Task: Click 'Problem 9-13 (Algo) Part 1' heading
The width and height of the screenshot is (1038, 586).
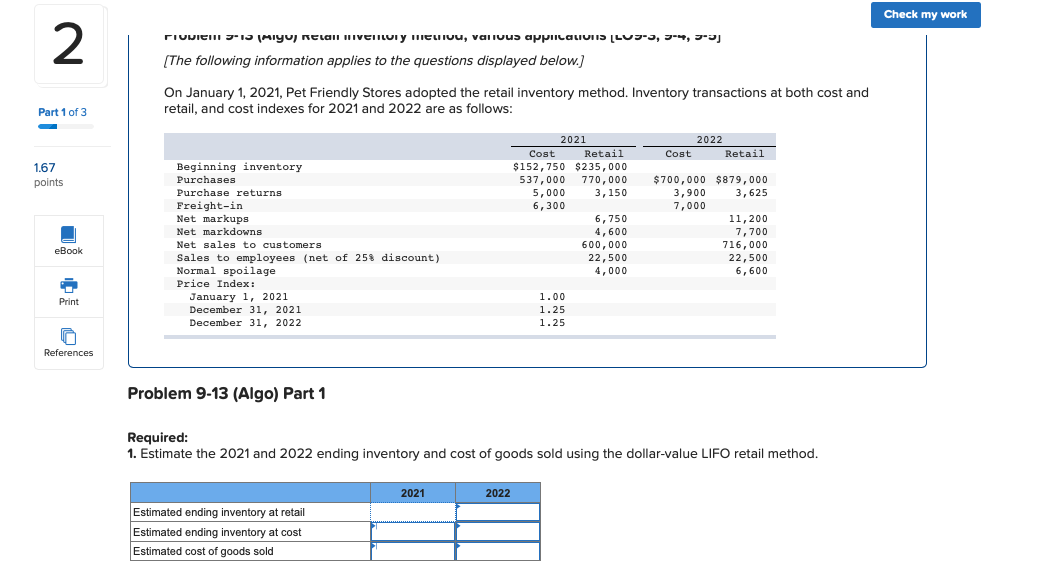Action: click(226, 393)
